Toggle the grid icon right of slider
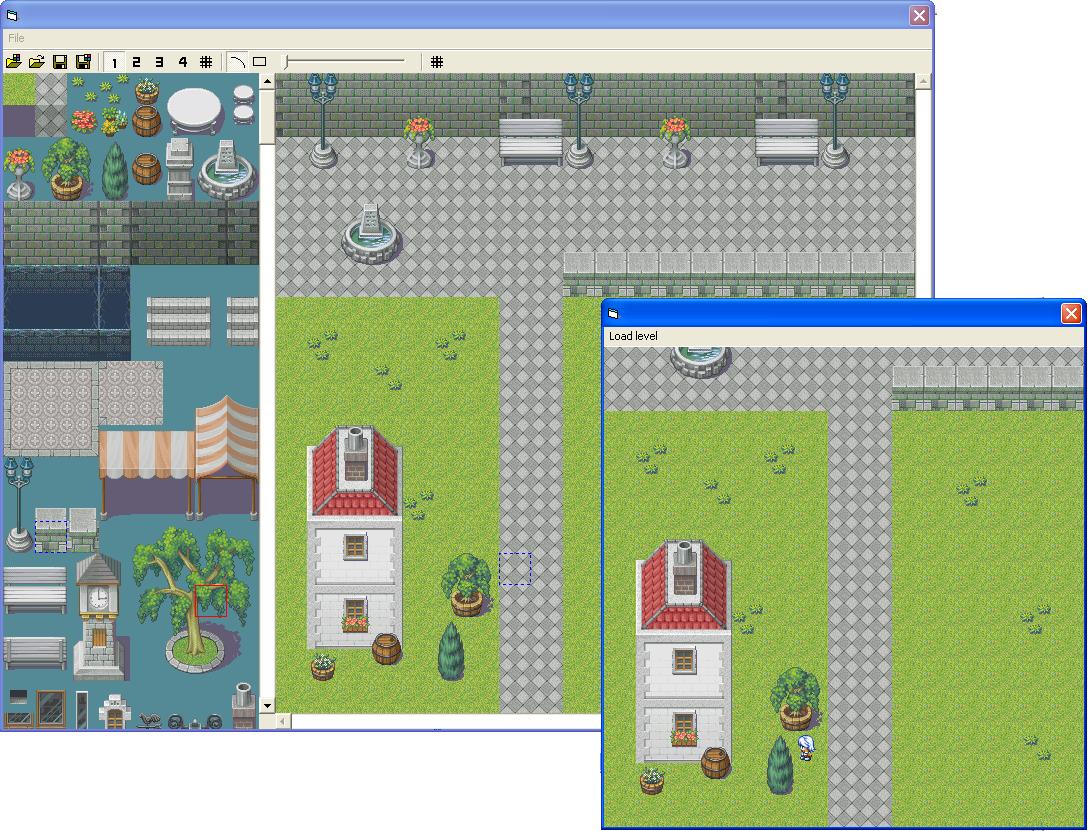 click(x=437, y=62)
